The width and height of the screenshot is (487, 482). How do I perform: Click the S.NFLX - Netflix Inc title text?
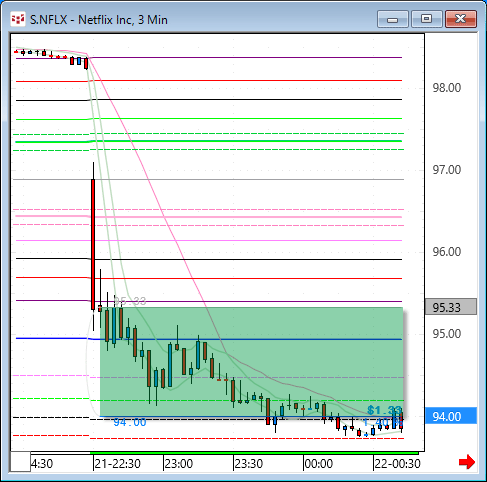99,20
